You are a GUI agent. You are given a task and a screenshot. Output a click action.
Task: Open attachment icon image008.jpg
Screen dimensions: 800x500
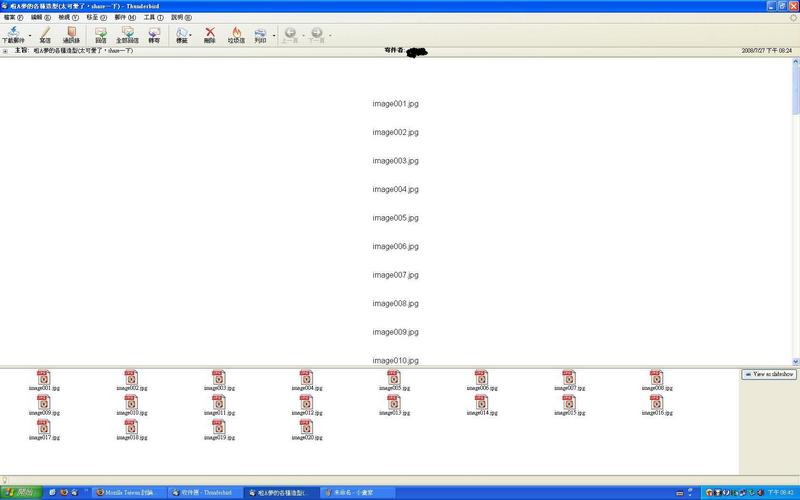point(657,378)
